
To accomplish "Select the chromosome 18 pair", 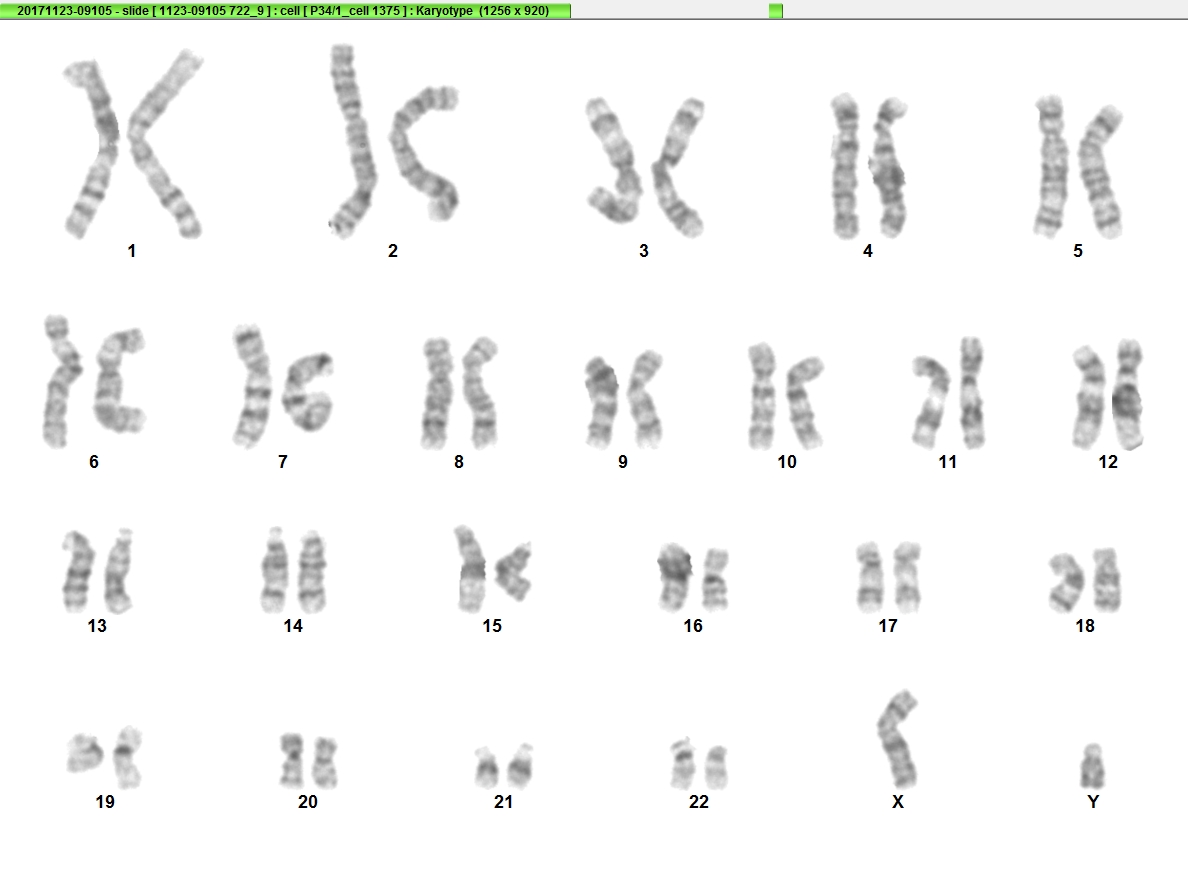I will coord(1085,581).
